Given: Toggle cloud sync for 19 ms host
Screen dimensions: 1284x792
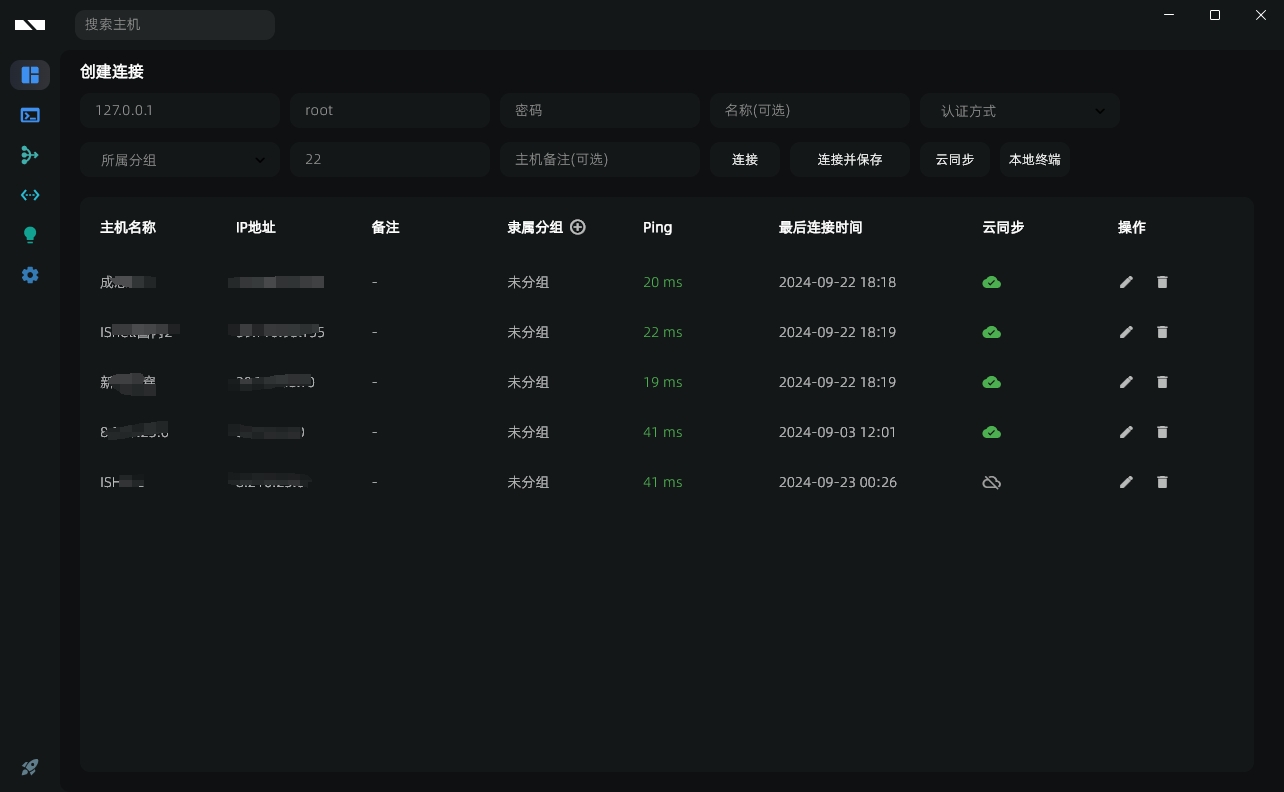Looking at the screenshot, I should tap(992, 382).
